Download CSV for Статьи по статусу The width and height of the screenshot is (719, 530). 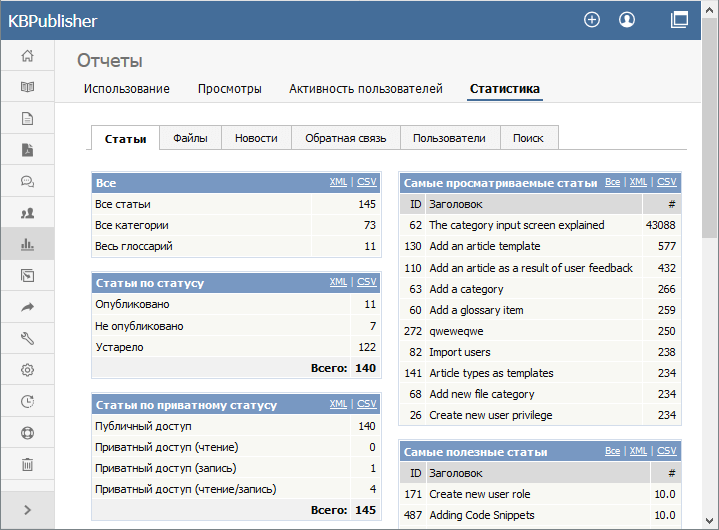coord(367,282)
